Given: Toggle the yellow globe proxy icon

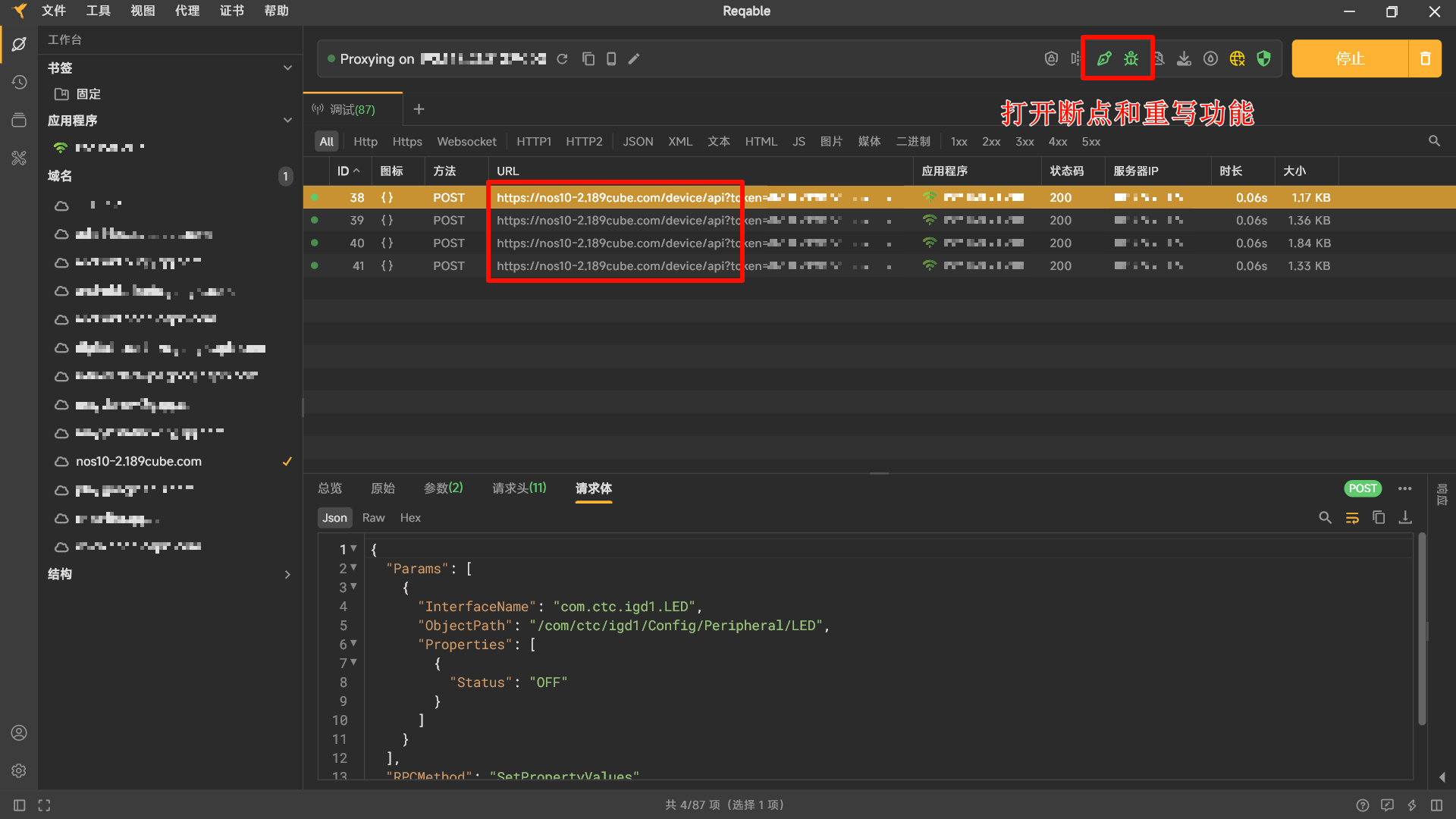Looking at the screenshot, I should coord(1237,58).
